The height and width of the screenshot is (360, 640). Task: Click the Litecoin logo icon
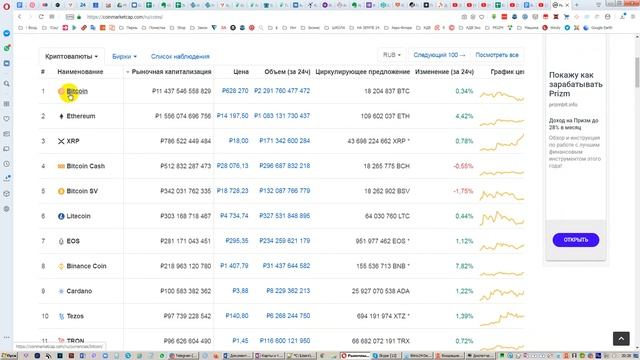pos(61,216)
